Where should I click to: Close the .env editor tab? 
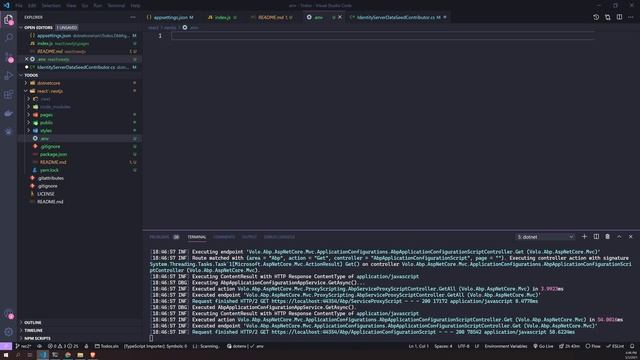tap(340, 17)
